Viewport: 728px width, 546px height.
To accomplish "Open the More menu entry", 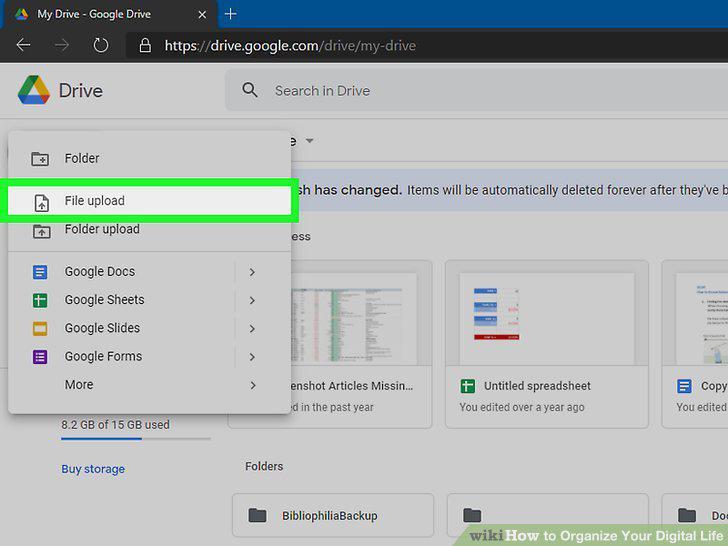I will (x=150, y=385).
